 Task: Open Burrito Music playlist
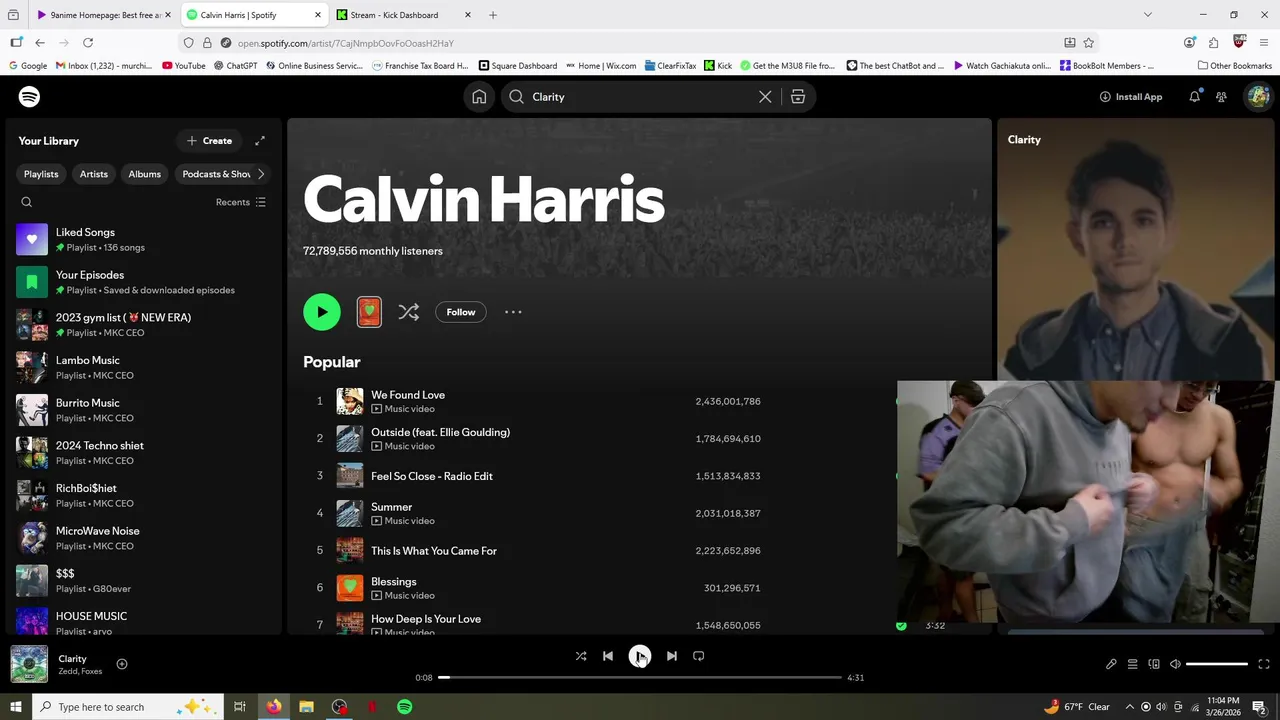pos(143,410)
